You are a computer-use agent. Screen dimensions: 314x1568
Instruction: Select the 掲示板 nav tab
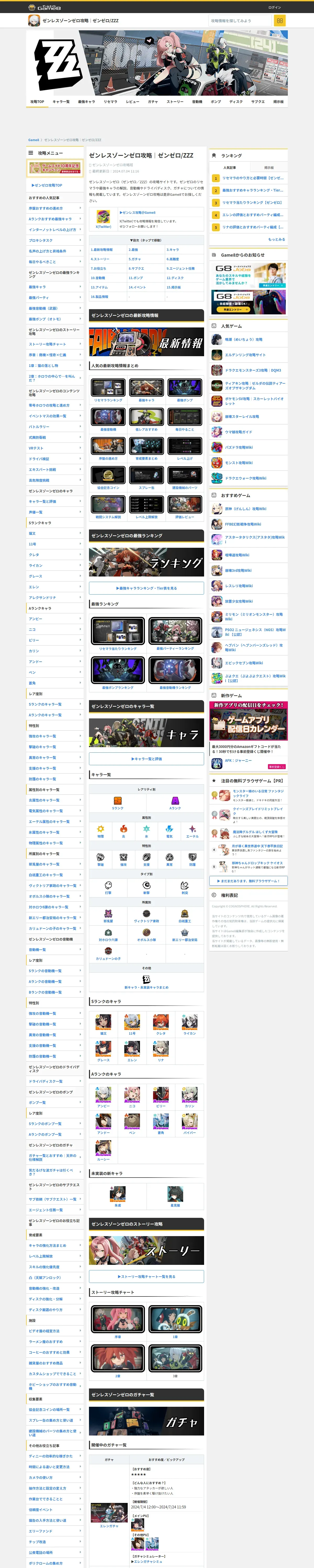(x=278, y=102)
